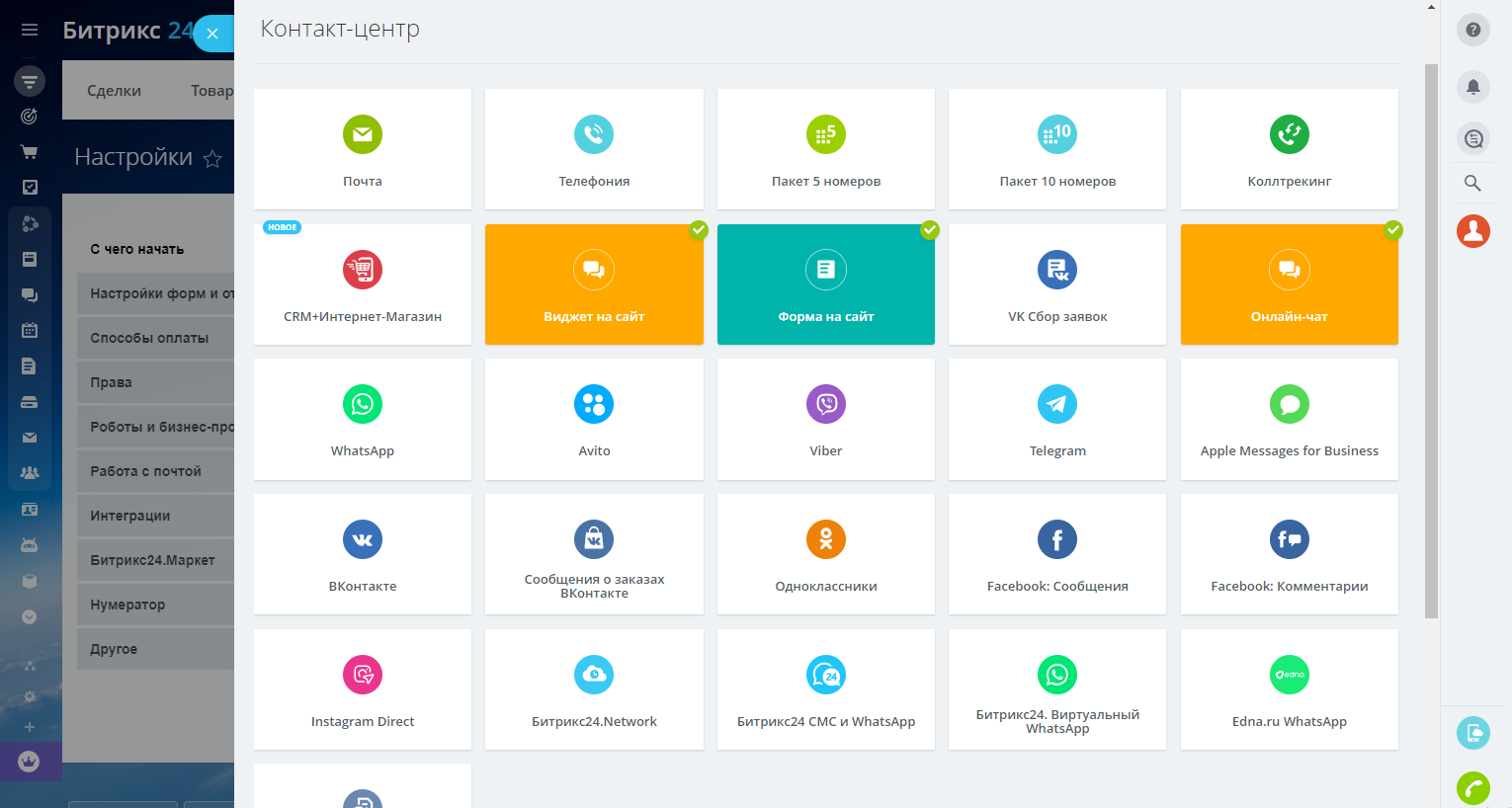The image size is (1512, 808).
Task: Open the user profile avatar
Action: [1473, 231]
